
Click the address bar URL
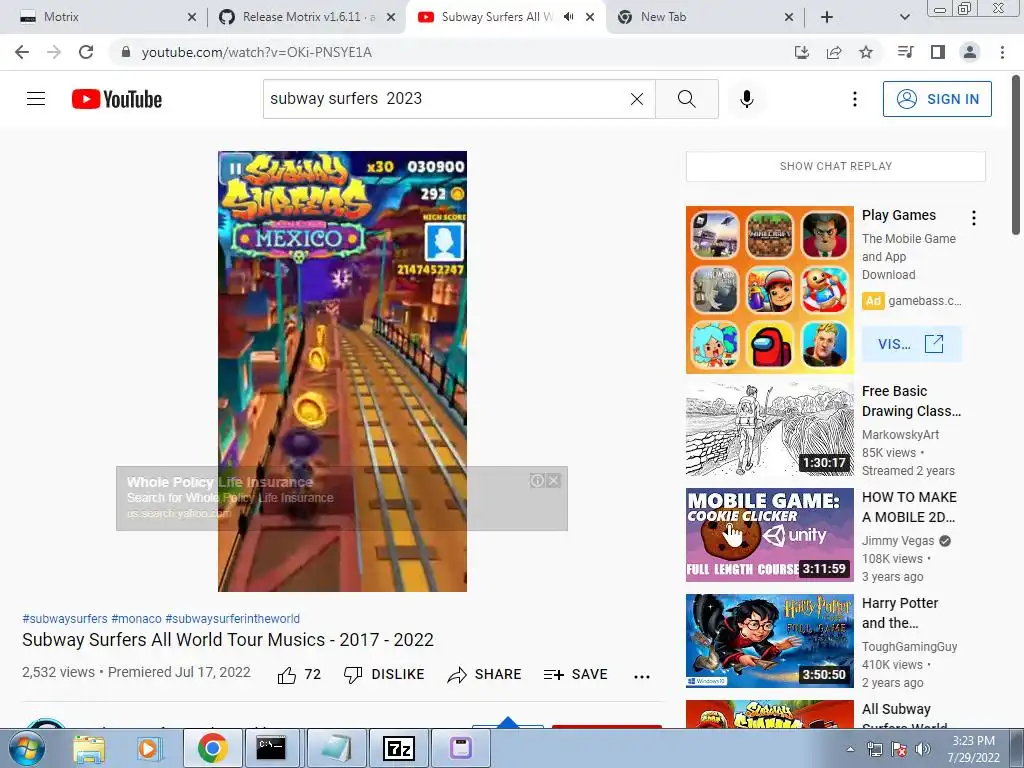tap(257, 52)
